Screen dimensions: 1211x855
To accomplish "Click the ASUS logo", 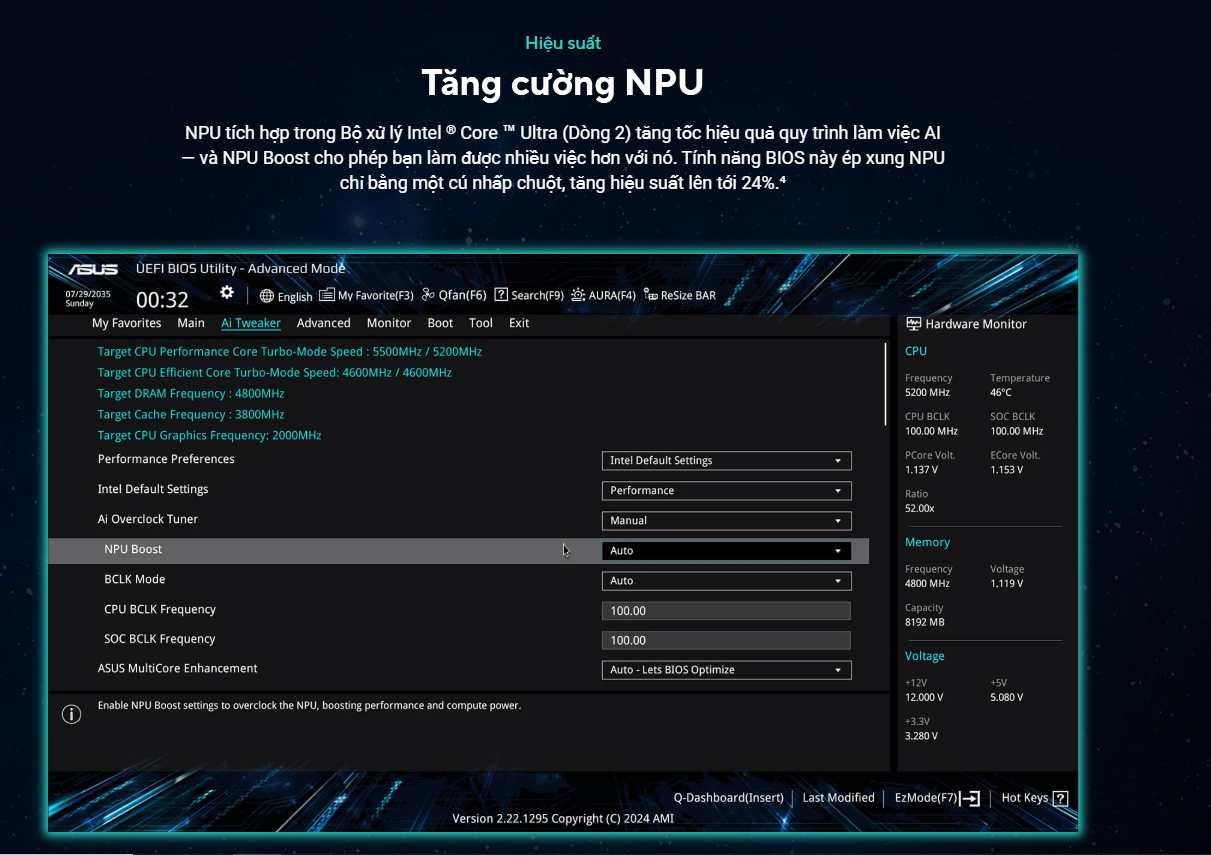I will point(93,269).
